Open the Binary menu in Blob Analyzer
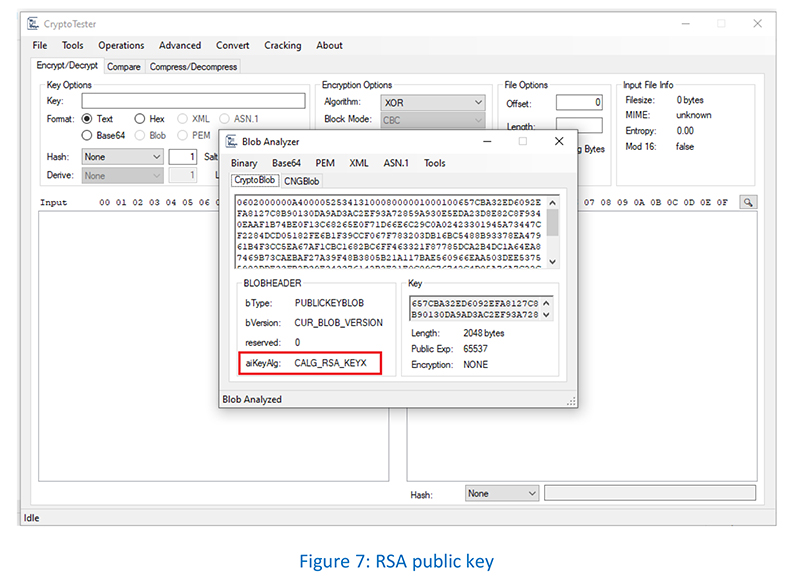 244,163
